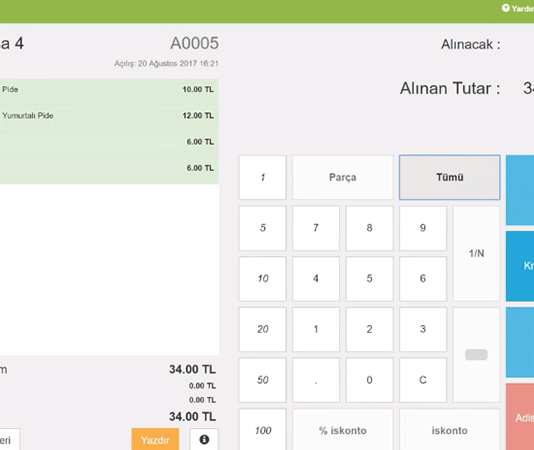Tap the number 9 key
The height and width of the screenshot is (450, 534).
423,228
